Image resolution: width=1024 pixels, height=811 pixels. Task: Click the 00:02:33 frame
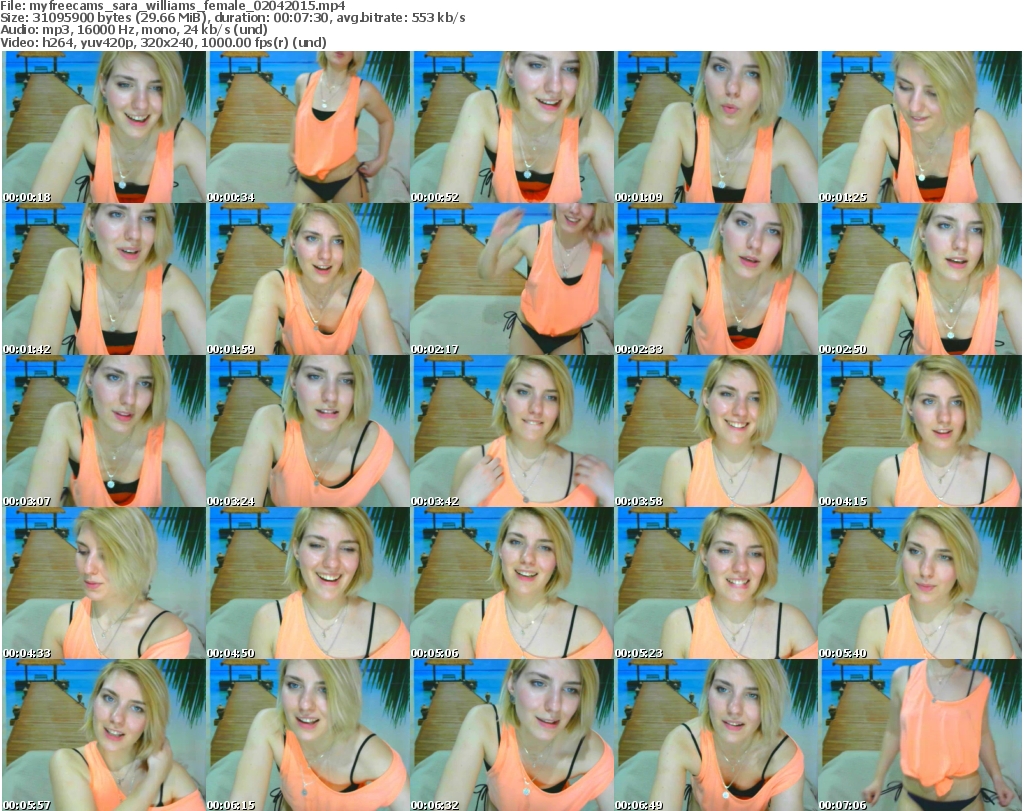click(716, 279)
